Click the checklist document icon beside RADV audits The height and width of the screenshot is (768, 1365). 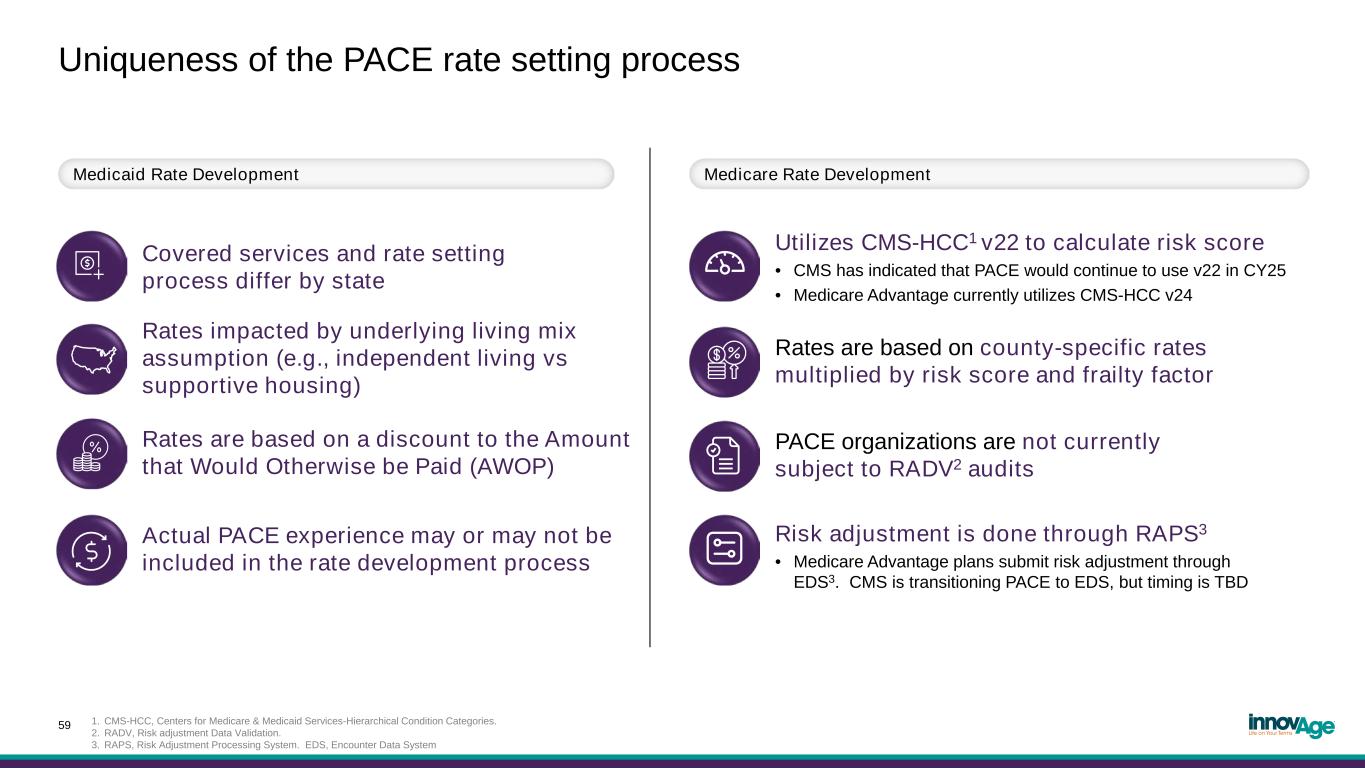click(725, 456)
